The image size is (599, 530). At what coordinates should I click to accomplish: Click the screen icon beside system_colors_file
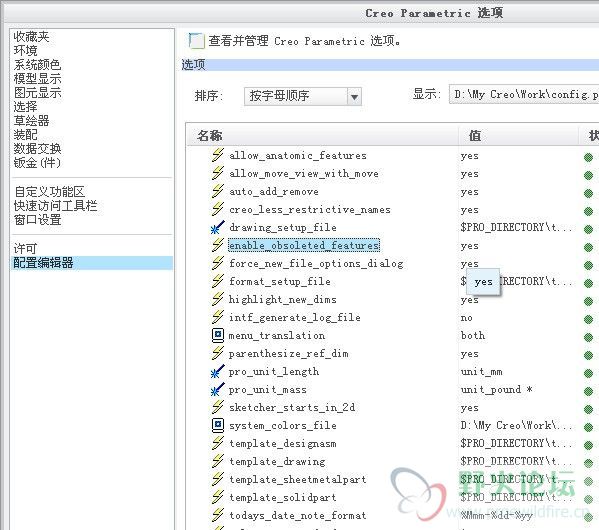tap(218, 425)
